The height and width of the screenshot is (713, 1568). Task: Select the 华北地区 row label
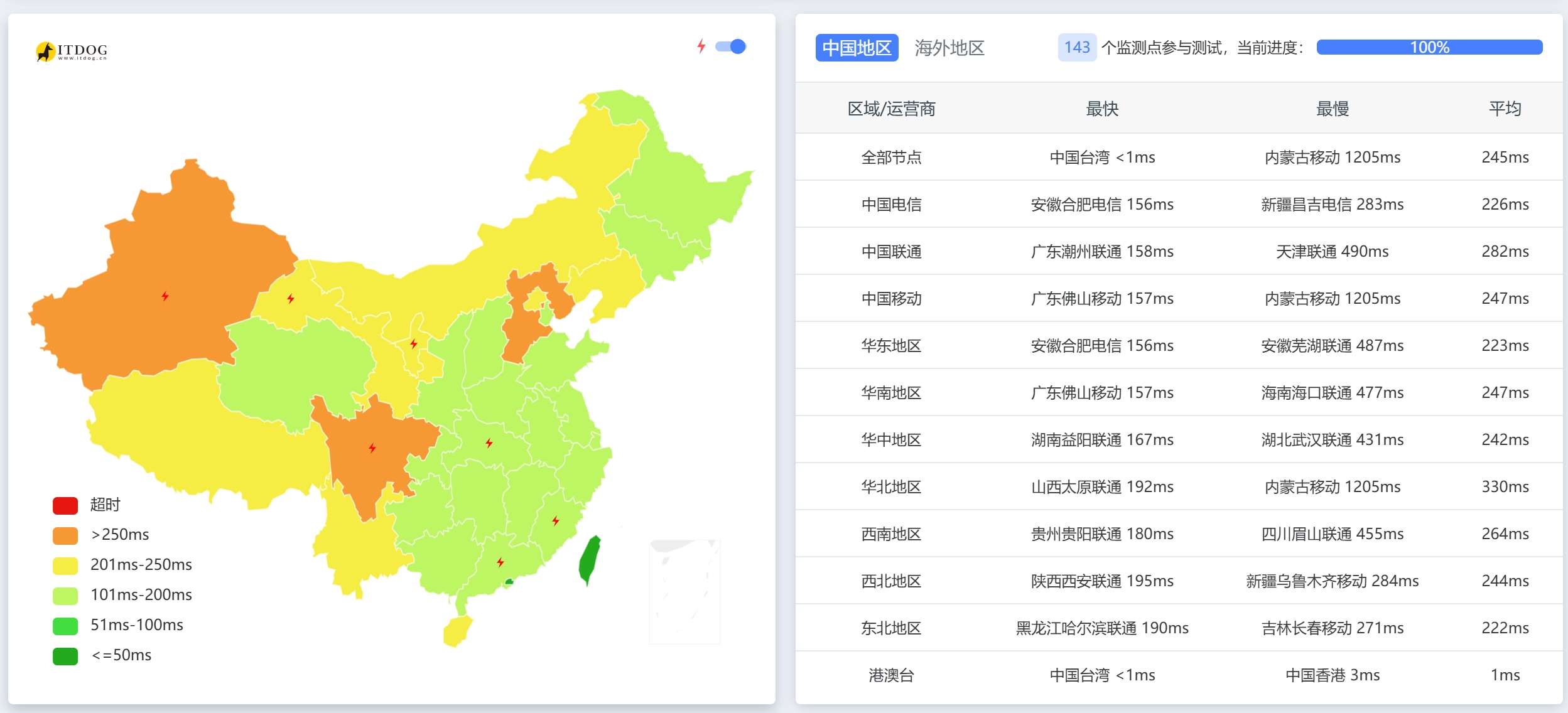pos(892,486)
